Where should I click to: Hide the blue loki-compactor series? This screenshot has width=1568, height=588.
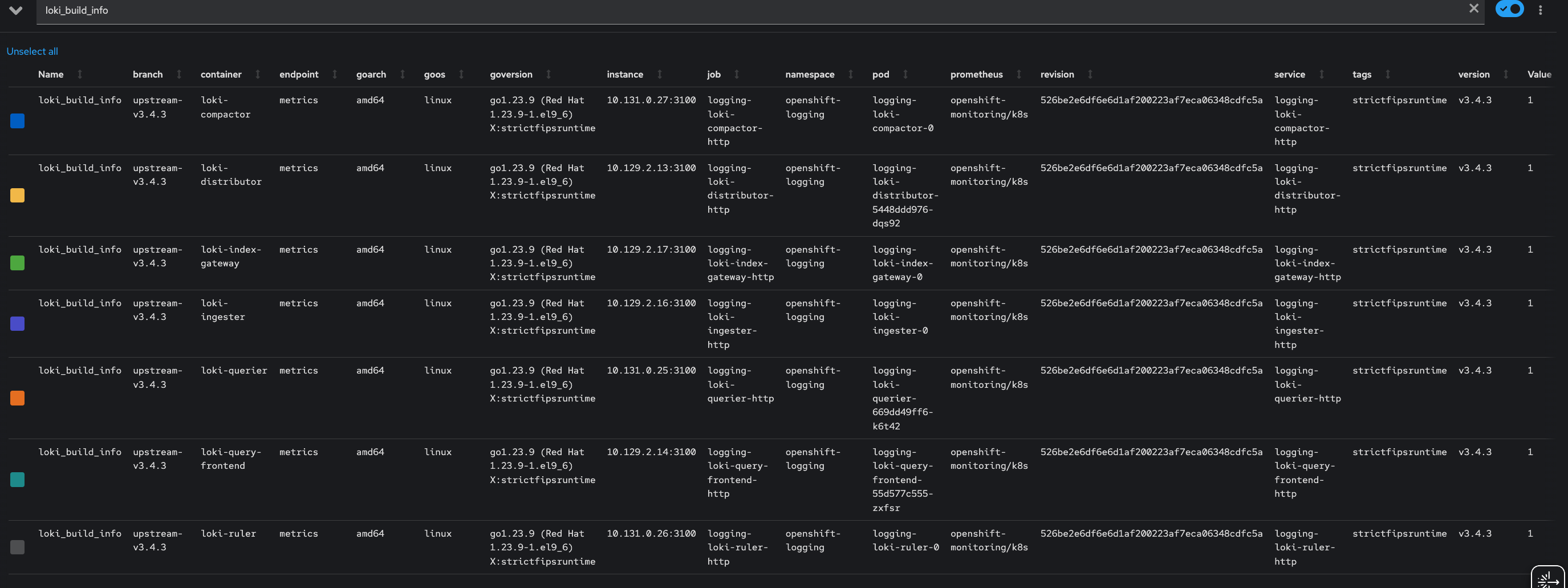pyautogui.click(x=18, y=121)
